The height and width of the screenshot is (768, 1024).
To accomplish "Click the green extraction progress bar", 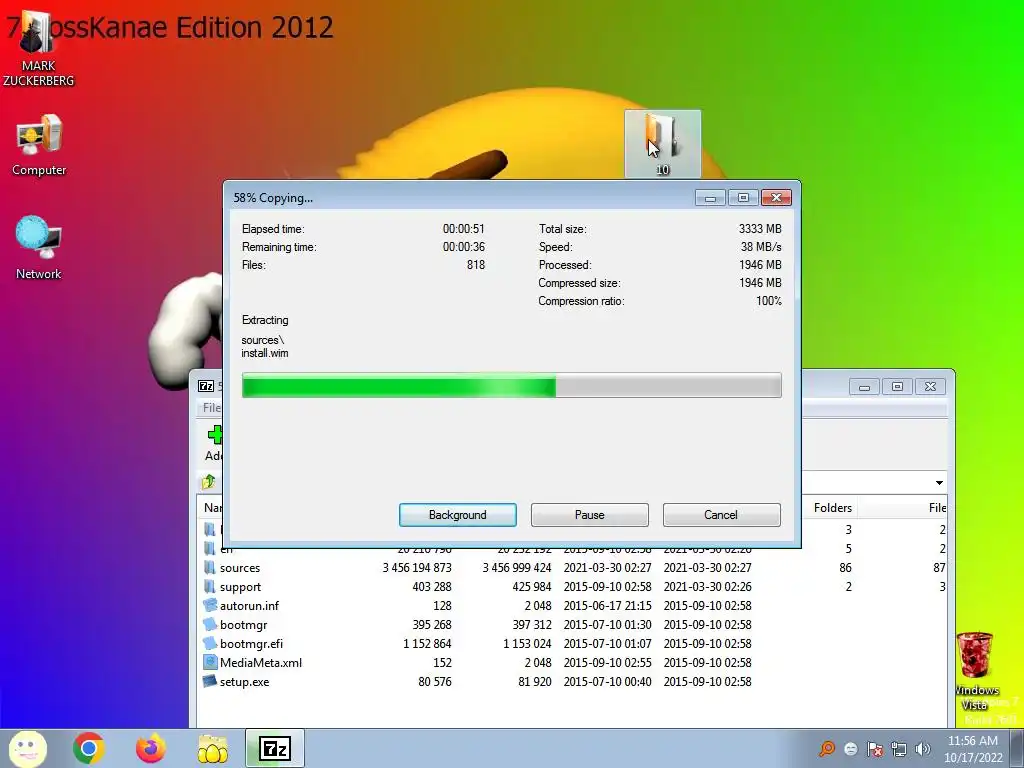I will pos(511,385).
